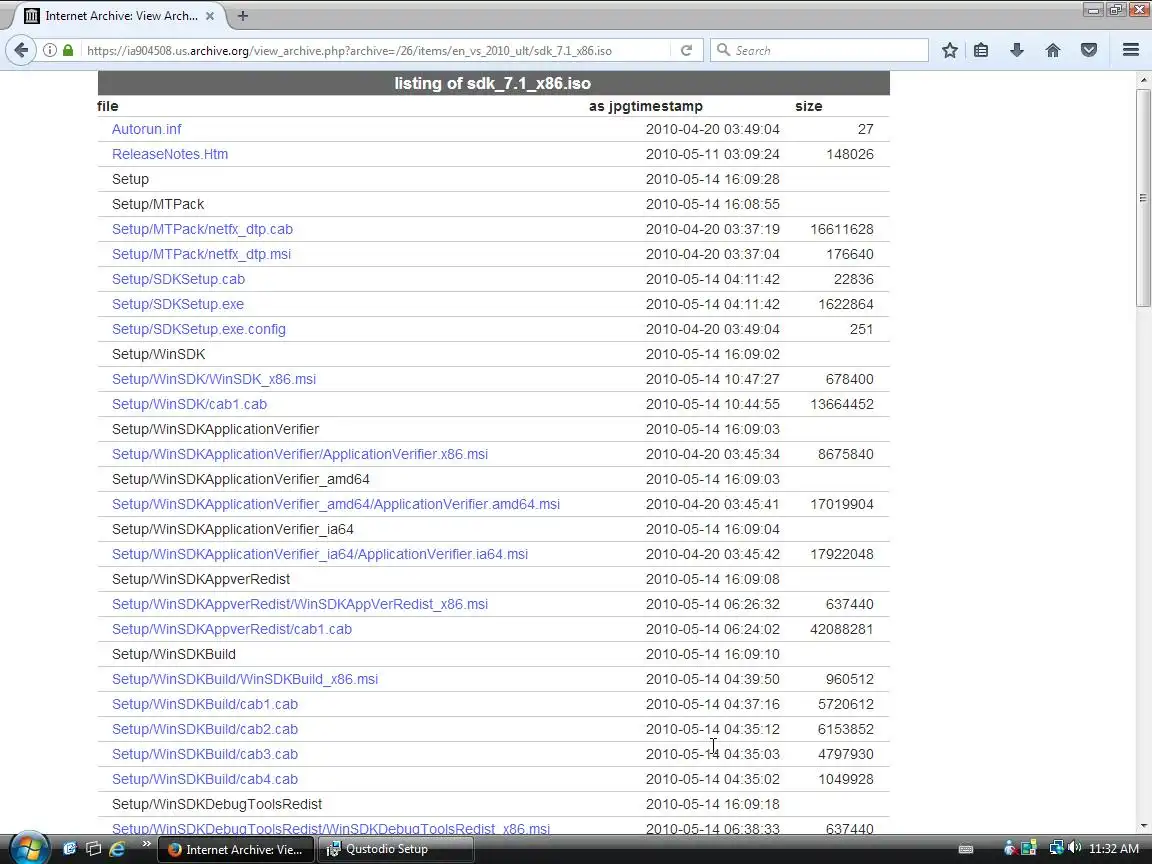Open Setup/WinSDK/WinSDK_x86.msi link
This screenshot has height=864, width=1152.
tap(214, 379)
